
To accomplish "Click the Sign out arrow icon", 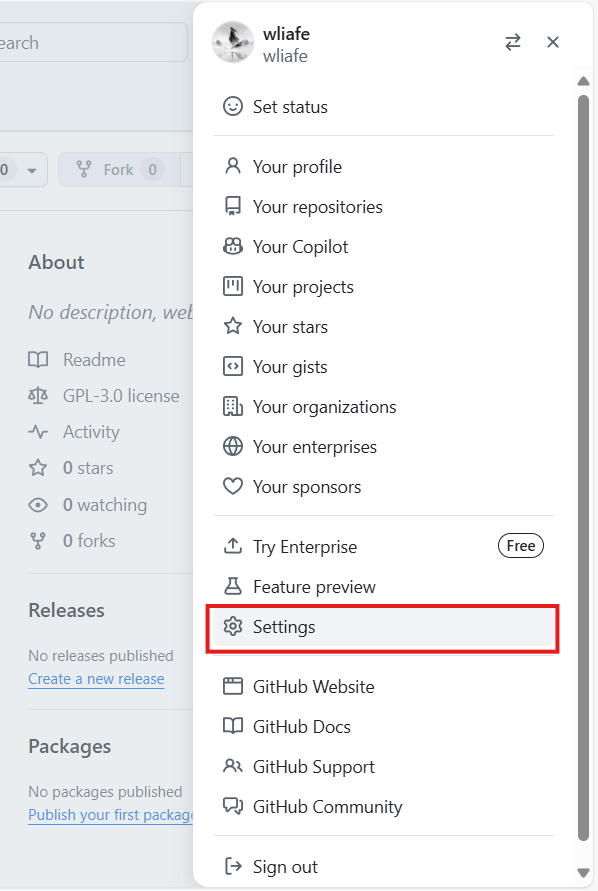I will point(232,866).
